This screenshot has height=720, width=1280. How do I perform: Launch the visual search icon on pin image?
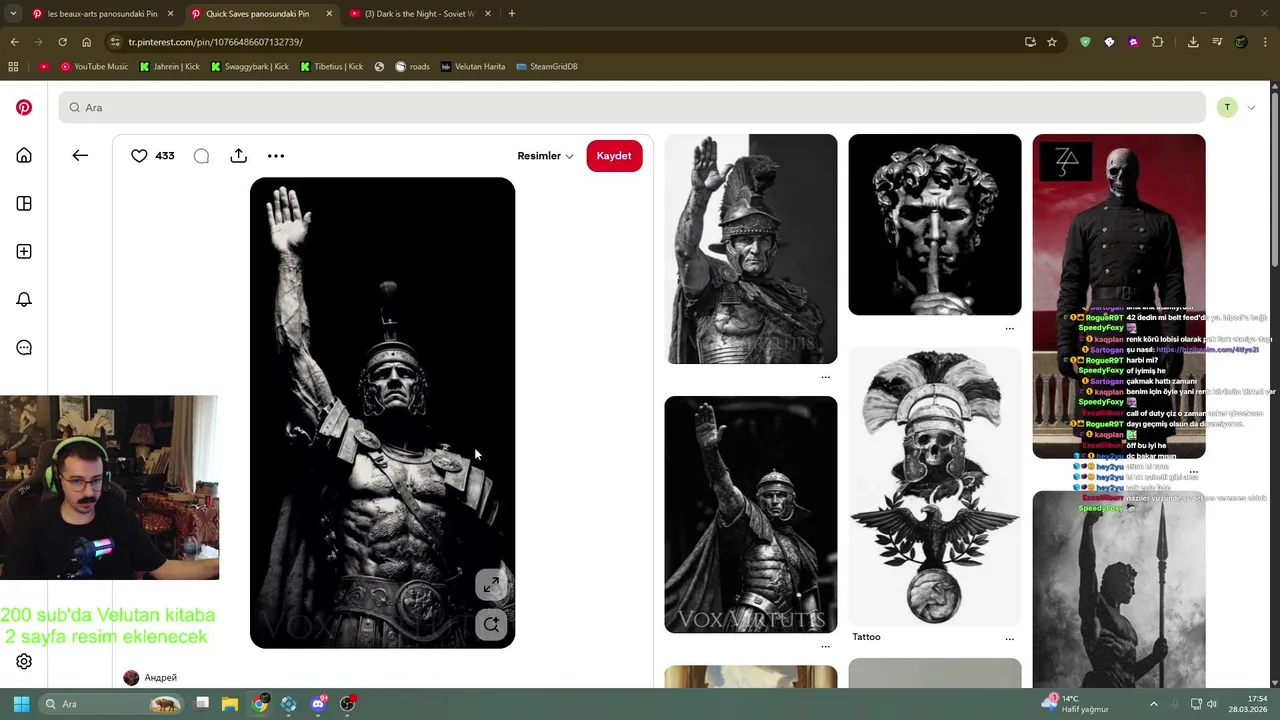(491, 624)
